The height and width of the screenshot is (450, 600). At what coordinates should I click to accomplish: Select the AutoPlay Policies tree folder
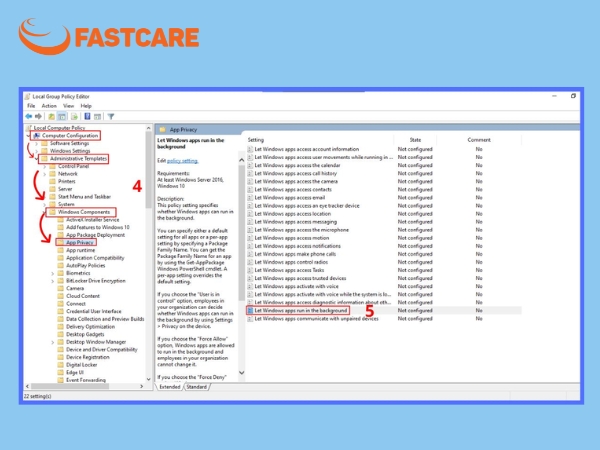(86, 266)
